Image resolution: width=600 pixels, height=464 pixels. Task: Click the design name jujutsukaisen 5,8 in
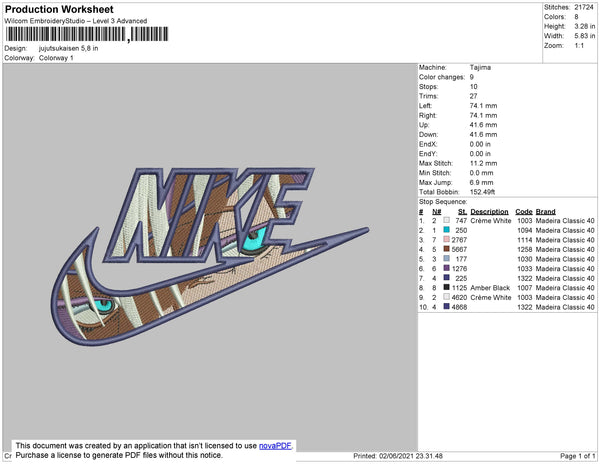click(68, 49)
